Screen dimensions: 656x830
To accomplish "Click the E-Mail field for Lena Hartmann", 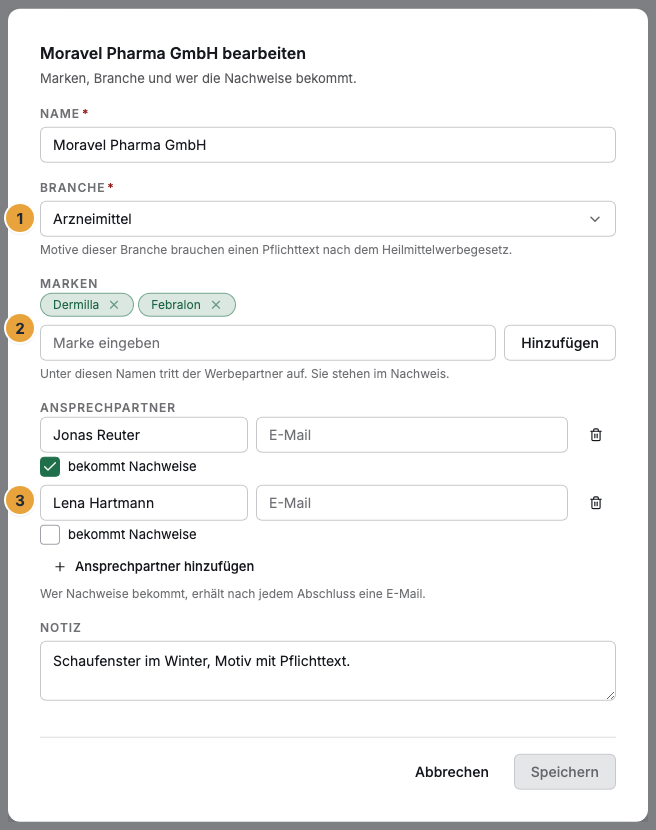I will 412,503.
